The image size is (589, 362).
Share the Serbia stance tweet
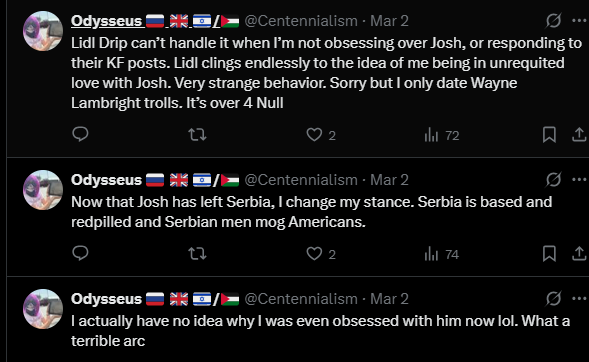[x=579, y=253]
